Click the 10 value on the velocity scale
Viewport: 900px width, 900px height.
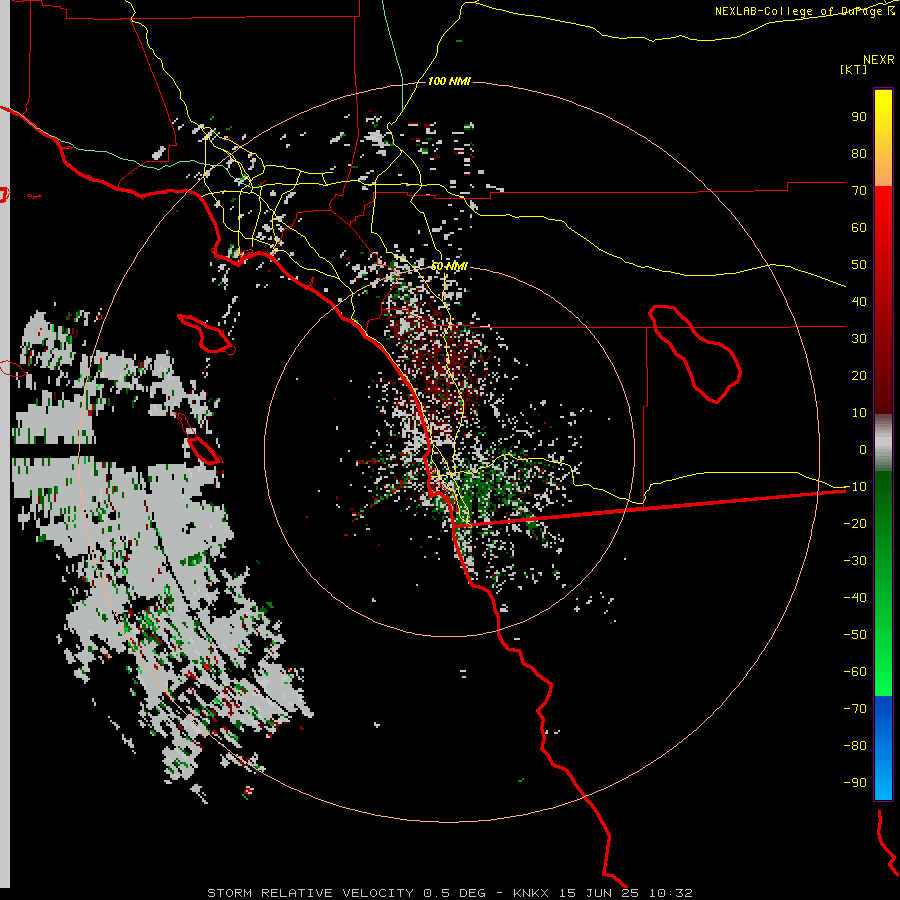point(859,413)
